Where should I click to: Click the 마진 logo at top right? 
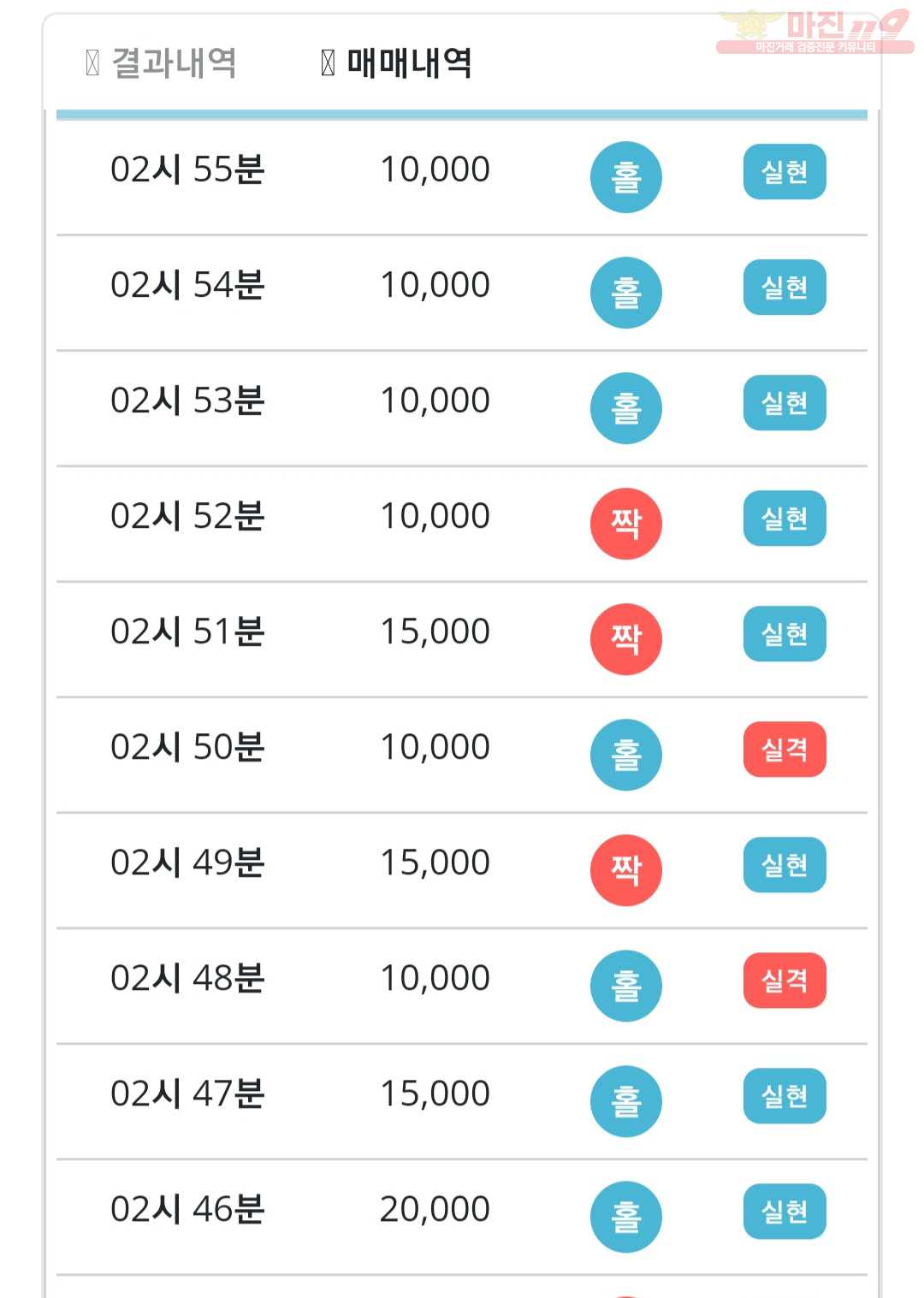(x=814, y=31)
